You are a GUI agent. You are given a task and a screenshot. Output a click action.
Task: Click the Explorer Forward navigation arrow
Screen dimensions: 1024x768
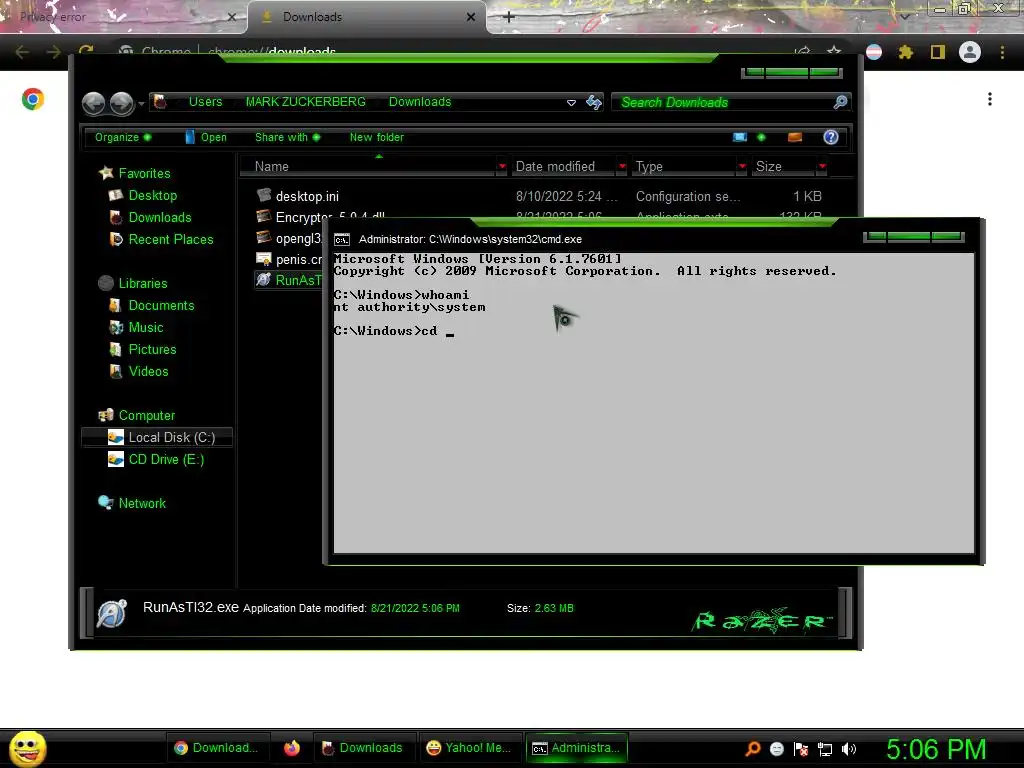pyautogui.click(x=121, y=103)
